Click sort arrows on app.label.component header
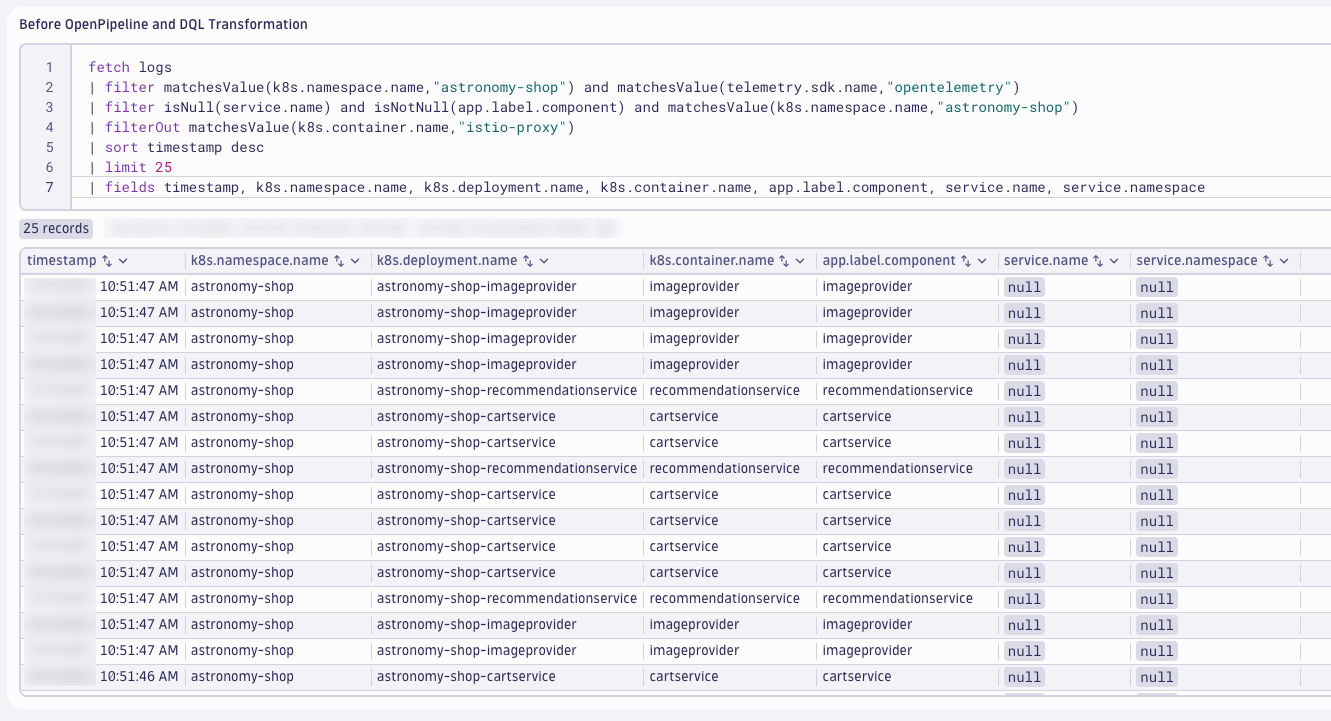This screenshot has height=721, width=1331. click(966, 261)
